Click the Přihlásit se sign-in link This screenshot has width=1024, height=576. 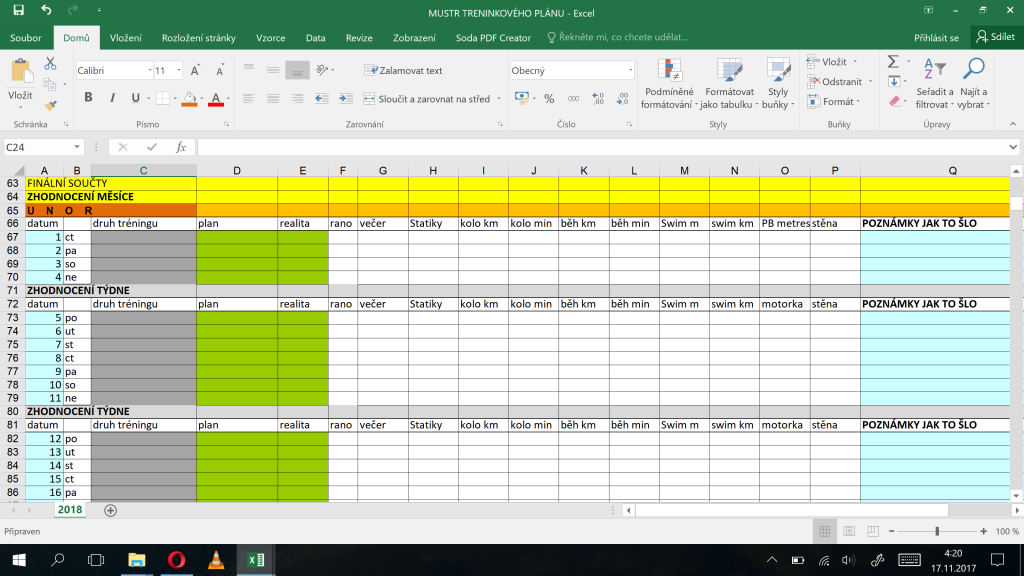point(936,38)
